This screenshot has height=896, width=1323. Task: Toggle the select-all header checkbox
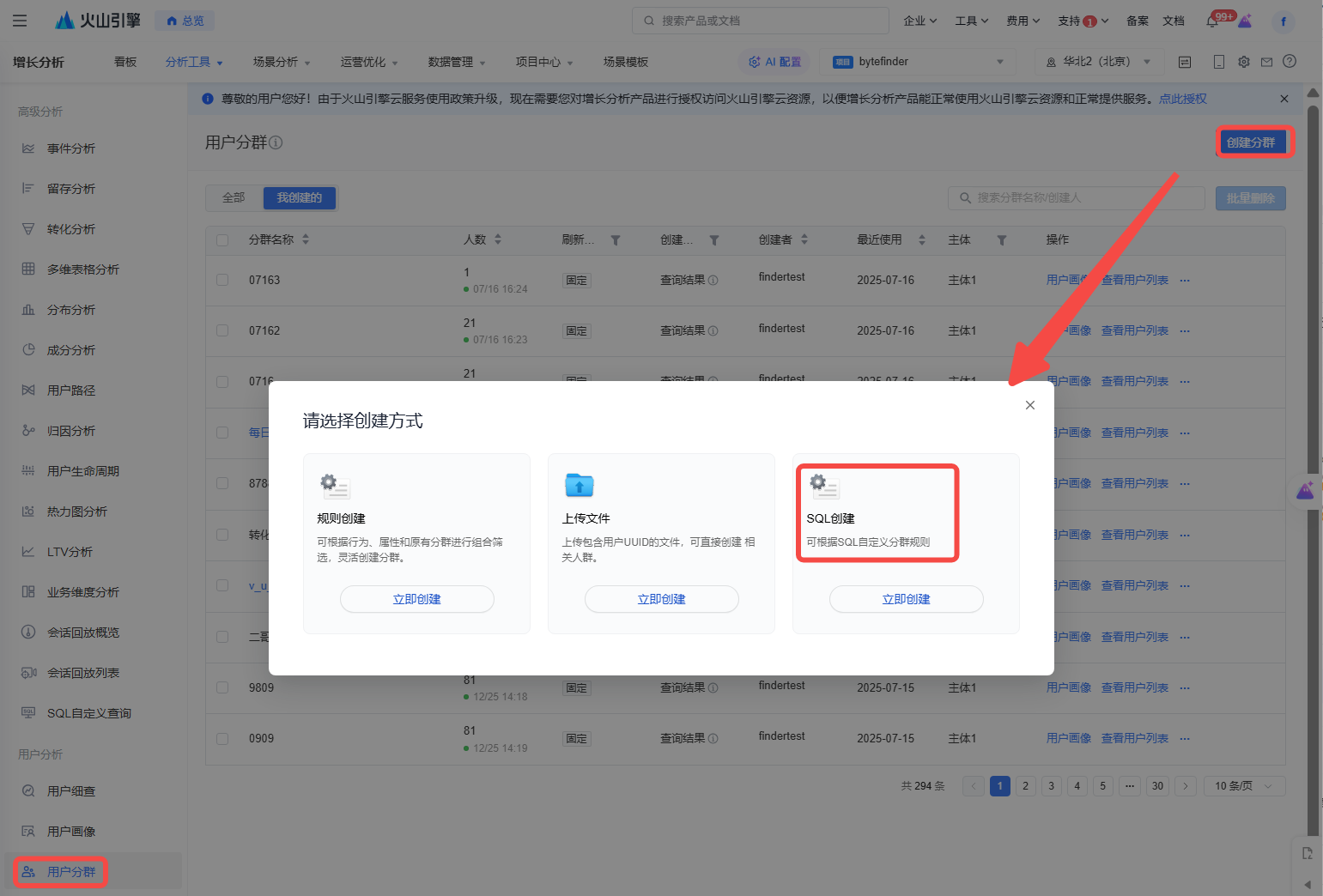point(222,240)
